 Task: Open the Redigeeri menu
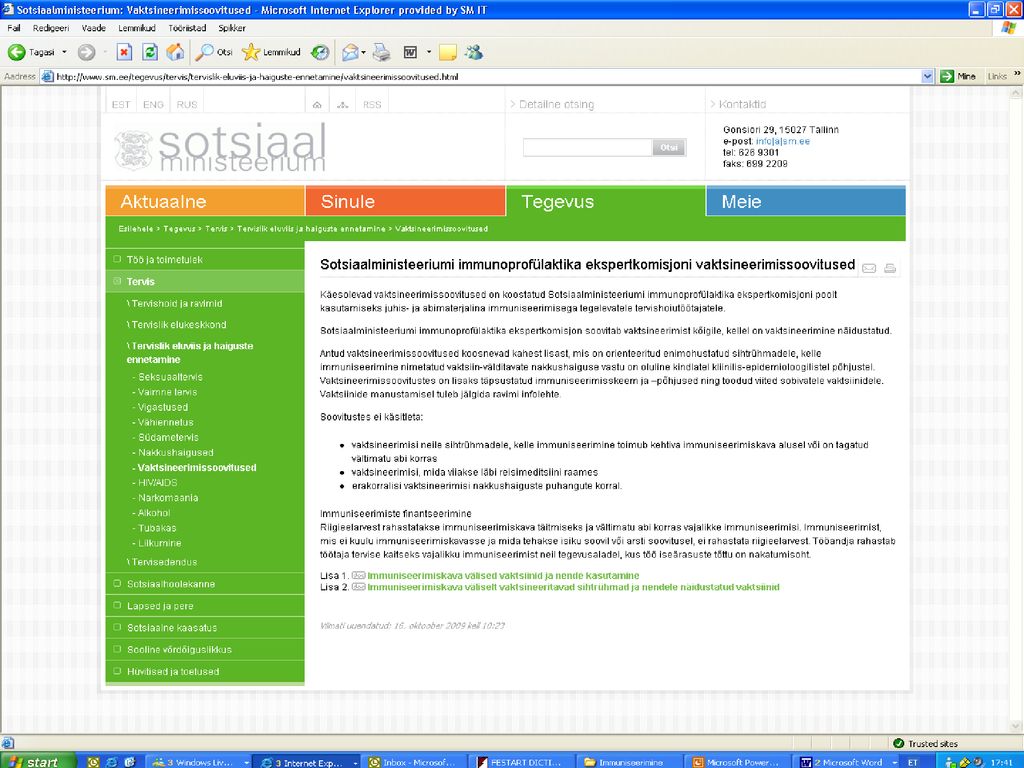51,28
